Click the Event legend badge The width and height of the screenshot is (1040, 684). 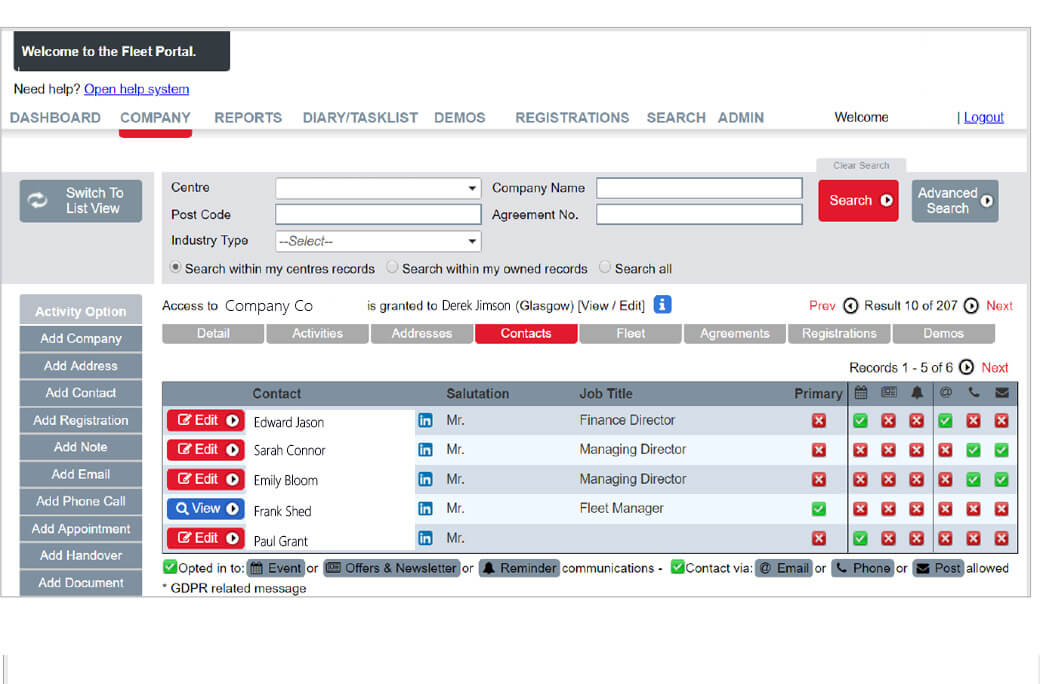point(276,569)
